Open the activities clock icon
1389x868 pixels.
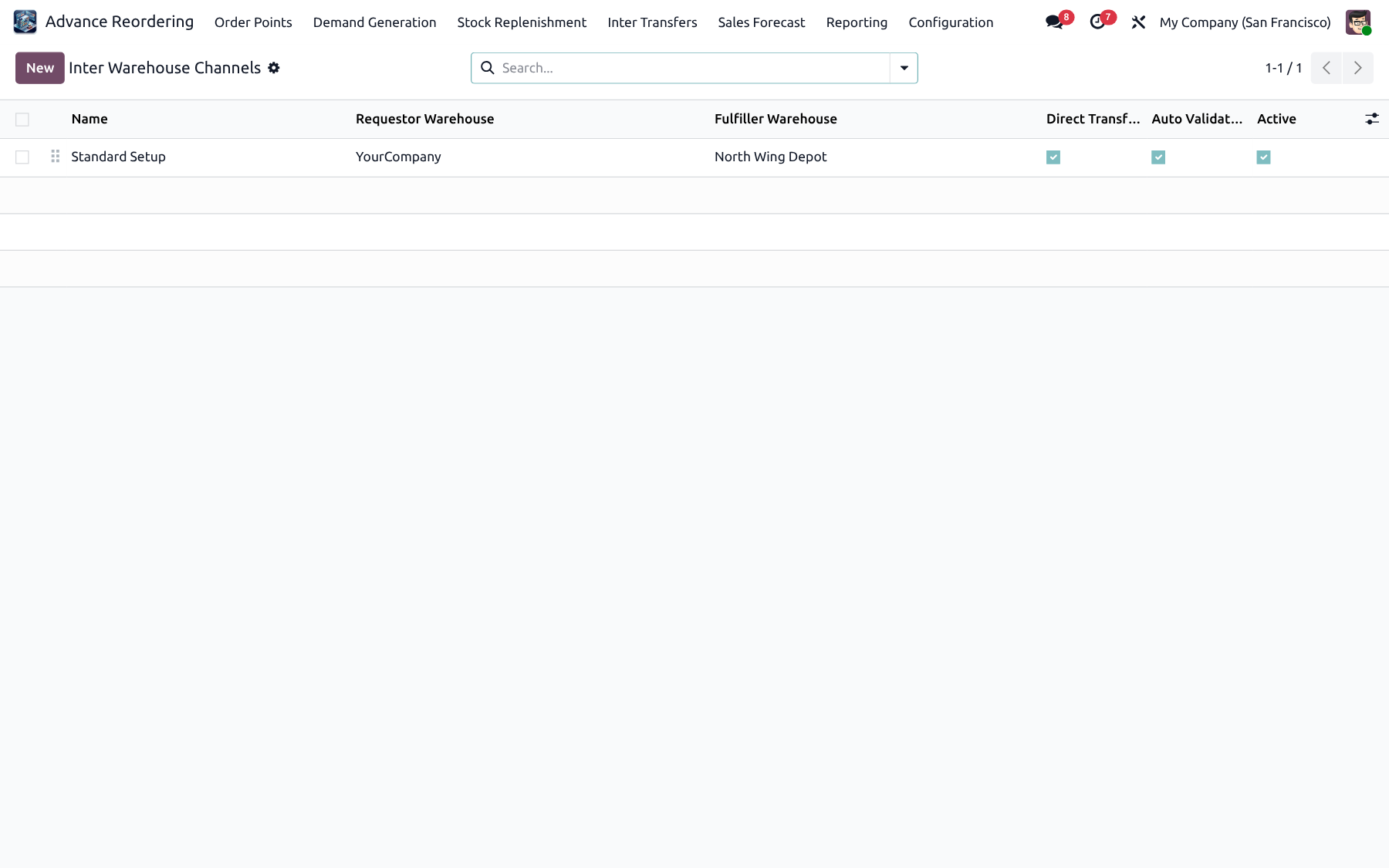[x=1097, y=22]
